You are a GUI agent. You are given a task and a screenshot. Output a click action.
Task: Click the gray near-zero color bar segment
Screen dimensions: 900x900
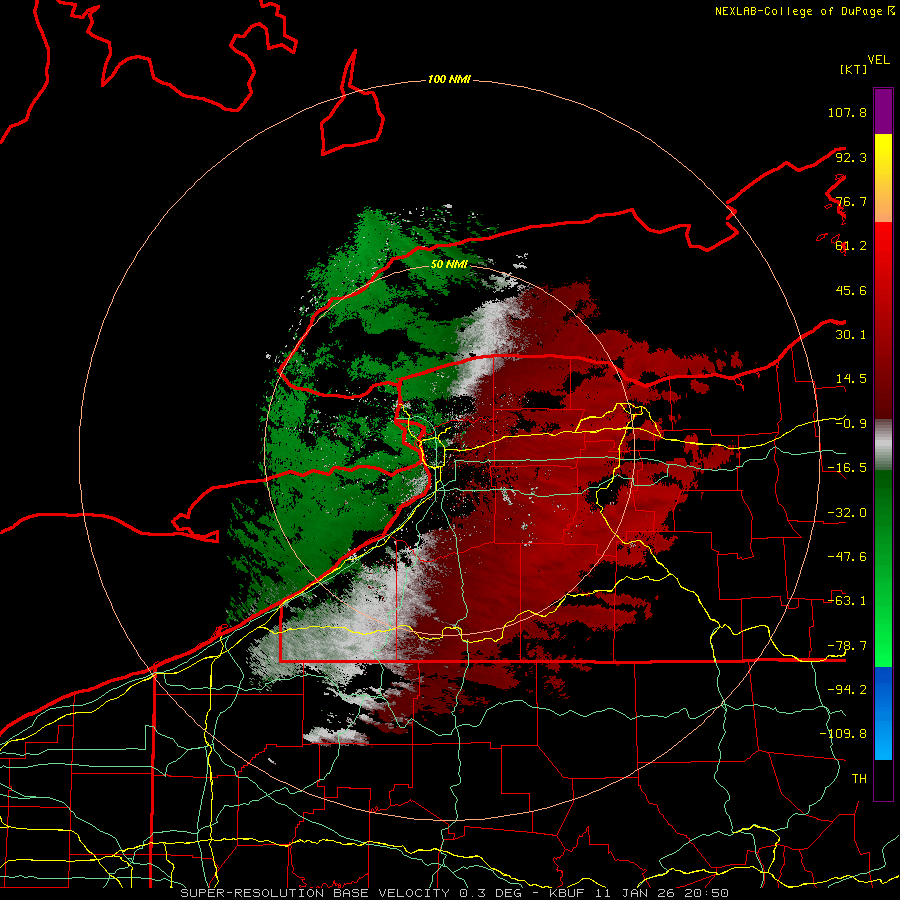point(883,445)
